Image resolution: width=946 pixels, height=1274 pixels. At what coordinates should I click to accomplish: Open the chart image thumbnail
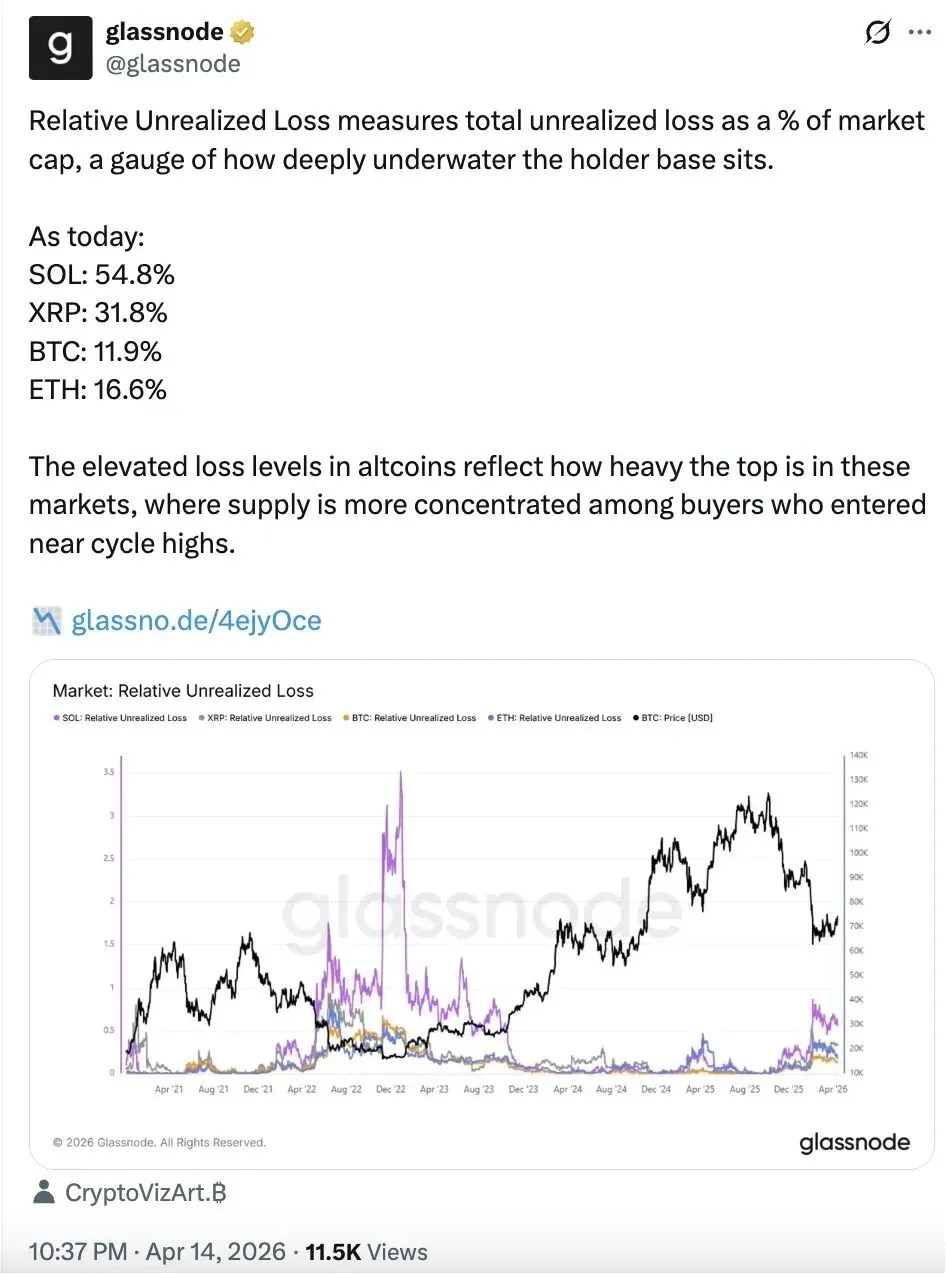pyautogui.click(x=482, y=914)
